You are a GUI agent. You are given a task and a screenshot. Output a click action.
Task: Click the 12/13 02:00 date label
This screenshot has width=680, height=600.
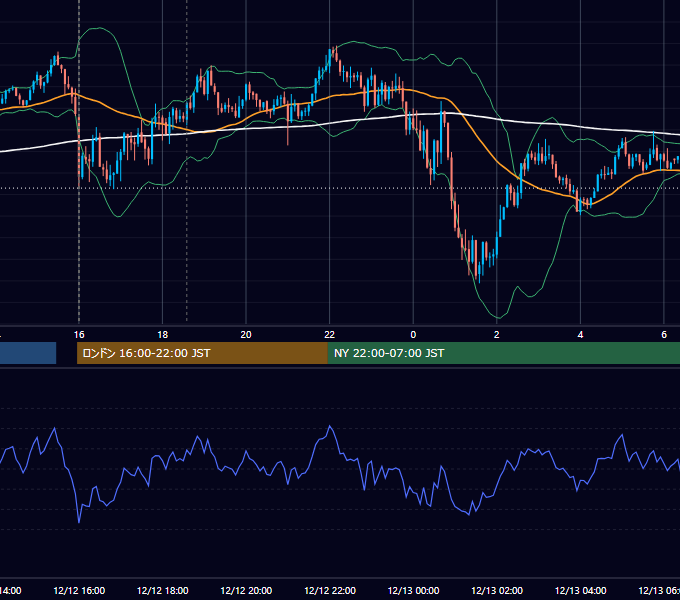[497, 590]
